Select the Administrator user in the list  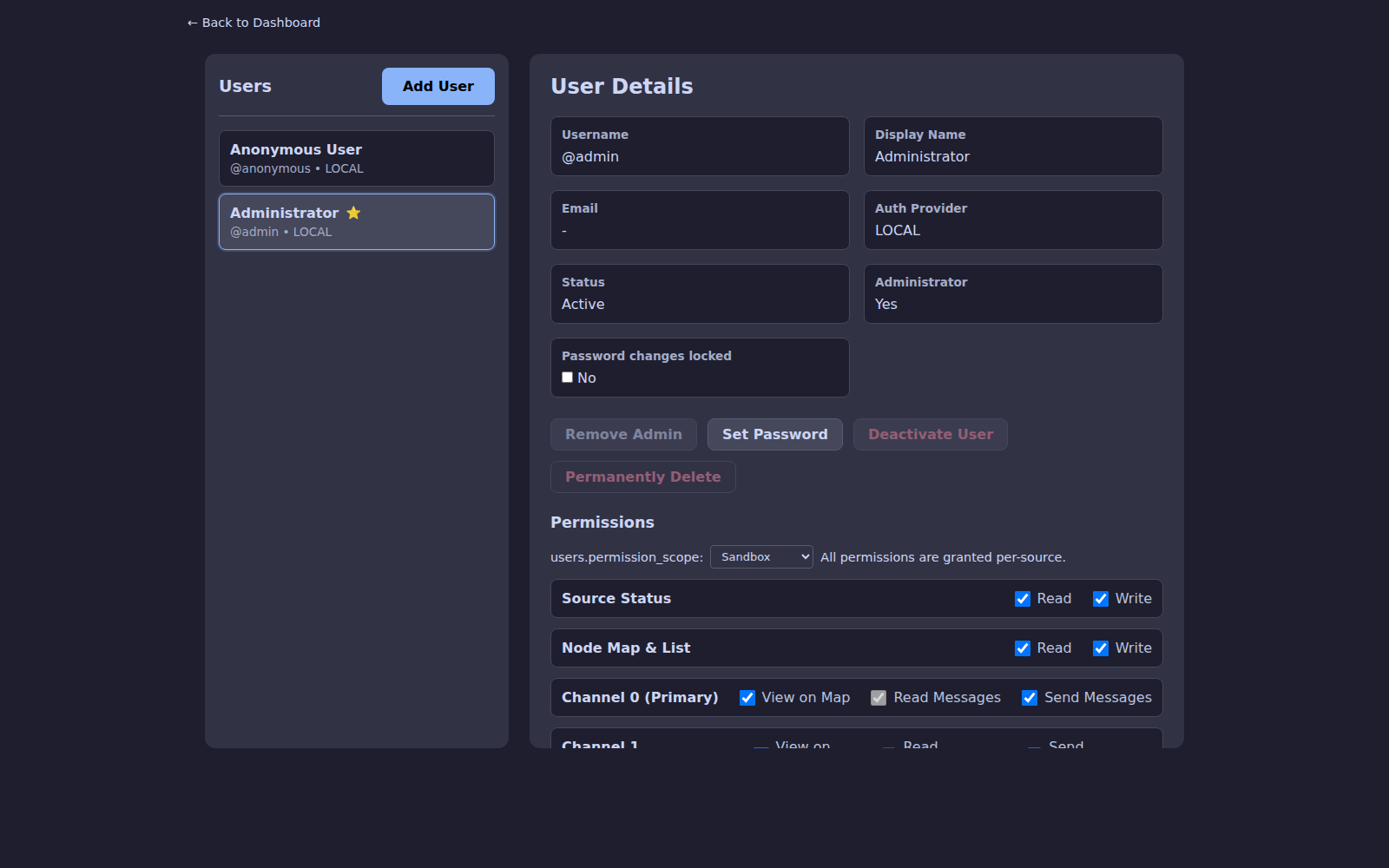click(356, 221)
